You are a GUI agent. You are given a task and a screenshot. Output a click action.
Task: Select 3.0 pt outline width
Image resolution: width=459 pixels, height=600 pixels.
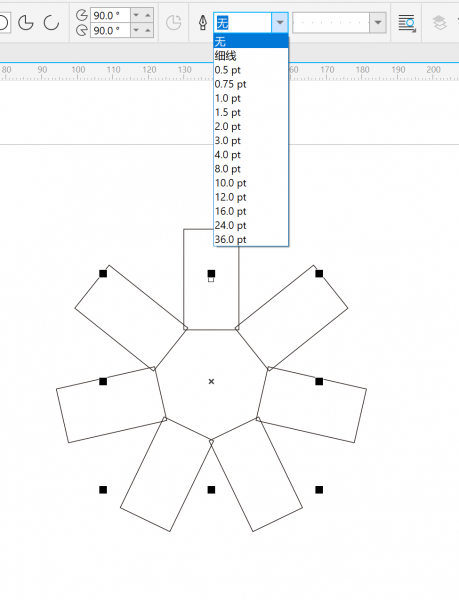[251, 141]
